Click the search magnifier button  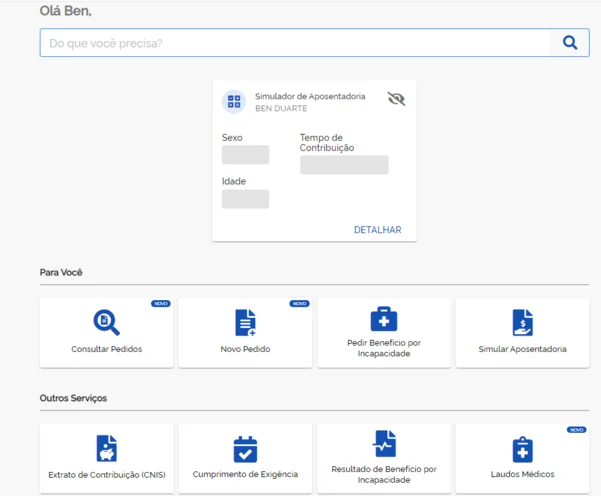point(570,43)
